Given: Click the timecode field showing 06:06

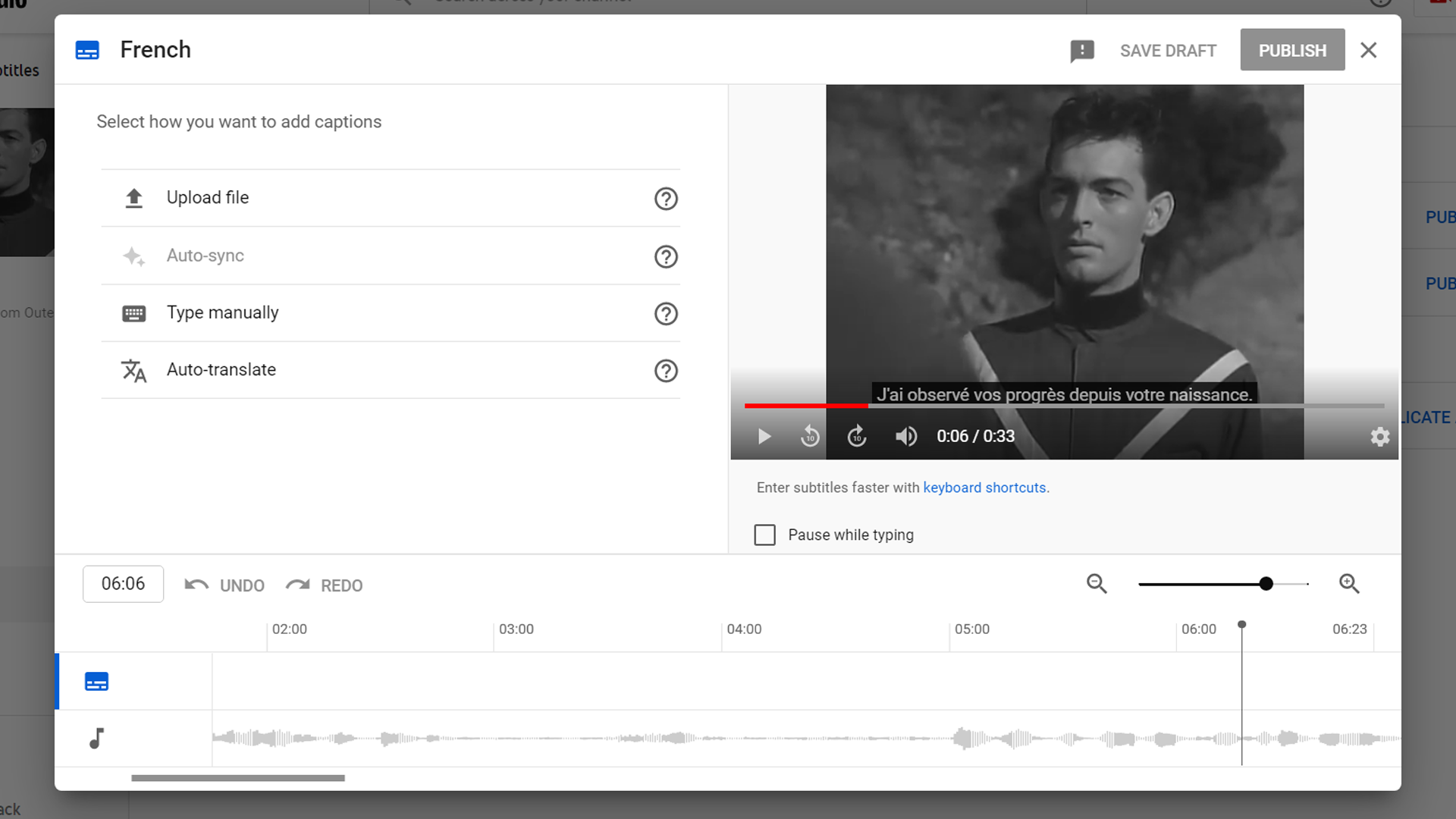Looking at the screenshot, I should (x=123, y=584).
